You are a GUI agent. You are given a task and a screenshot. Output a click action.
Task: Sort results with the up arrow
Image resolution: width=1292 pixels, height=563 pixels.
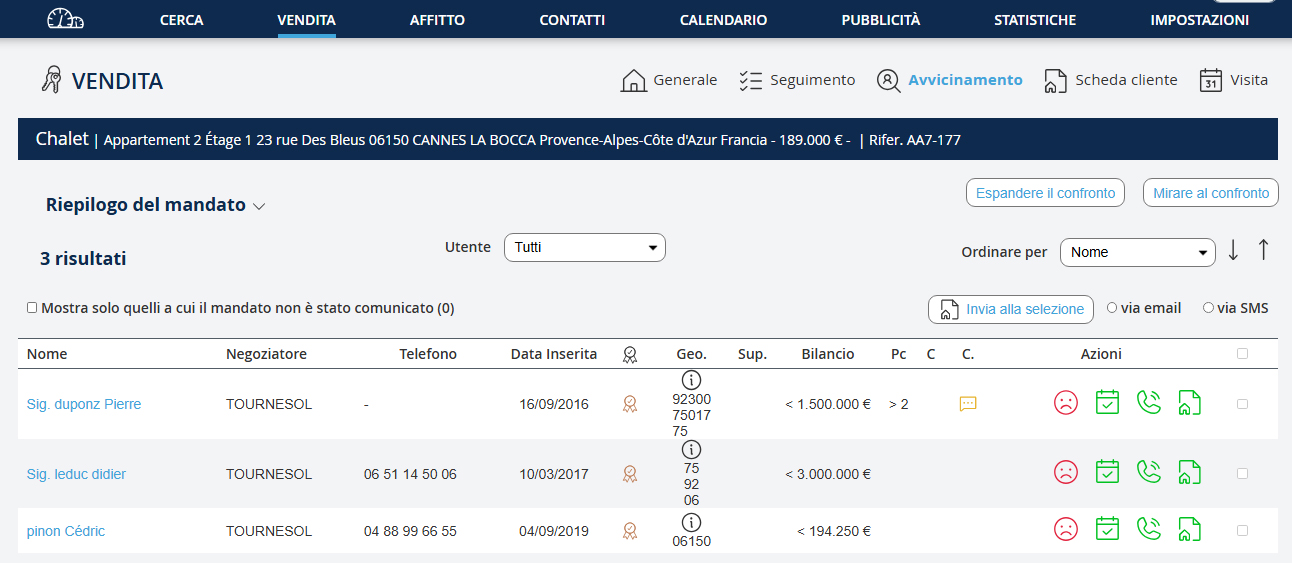[1263, 251]
